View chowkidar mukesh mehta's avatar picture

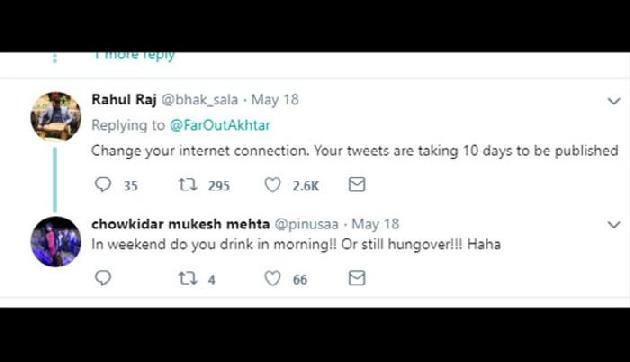point(55,241)
